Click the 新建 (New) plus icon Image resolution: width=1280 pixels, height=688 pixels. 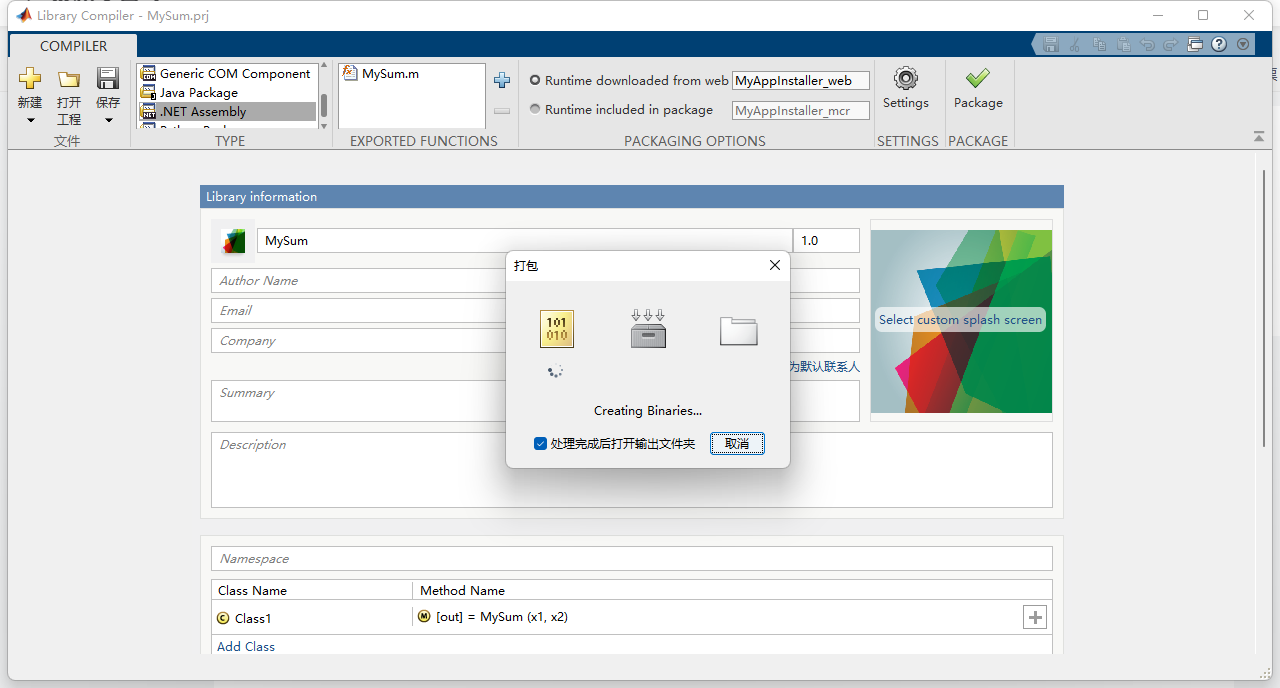tap(30, 78)
